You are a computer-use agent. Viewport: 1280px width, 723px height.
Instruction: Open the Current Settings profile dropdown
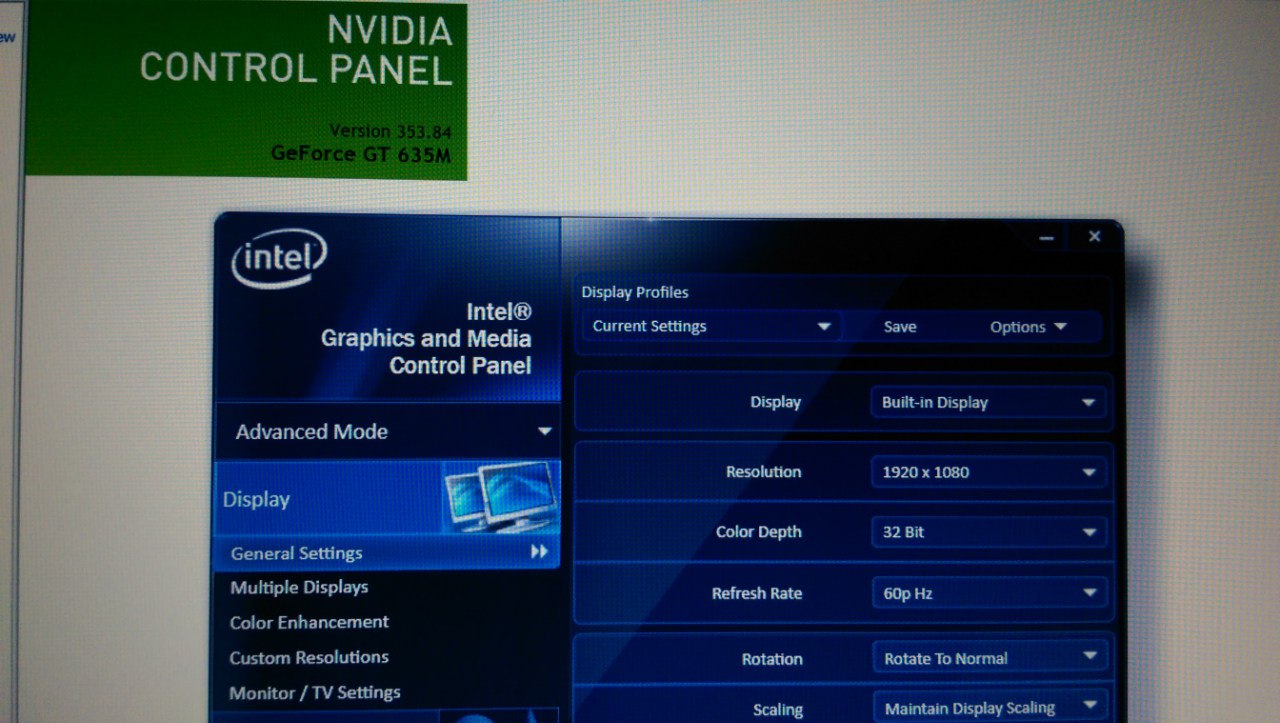pyautogui.click(x=710, y=326)
